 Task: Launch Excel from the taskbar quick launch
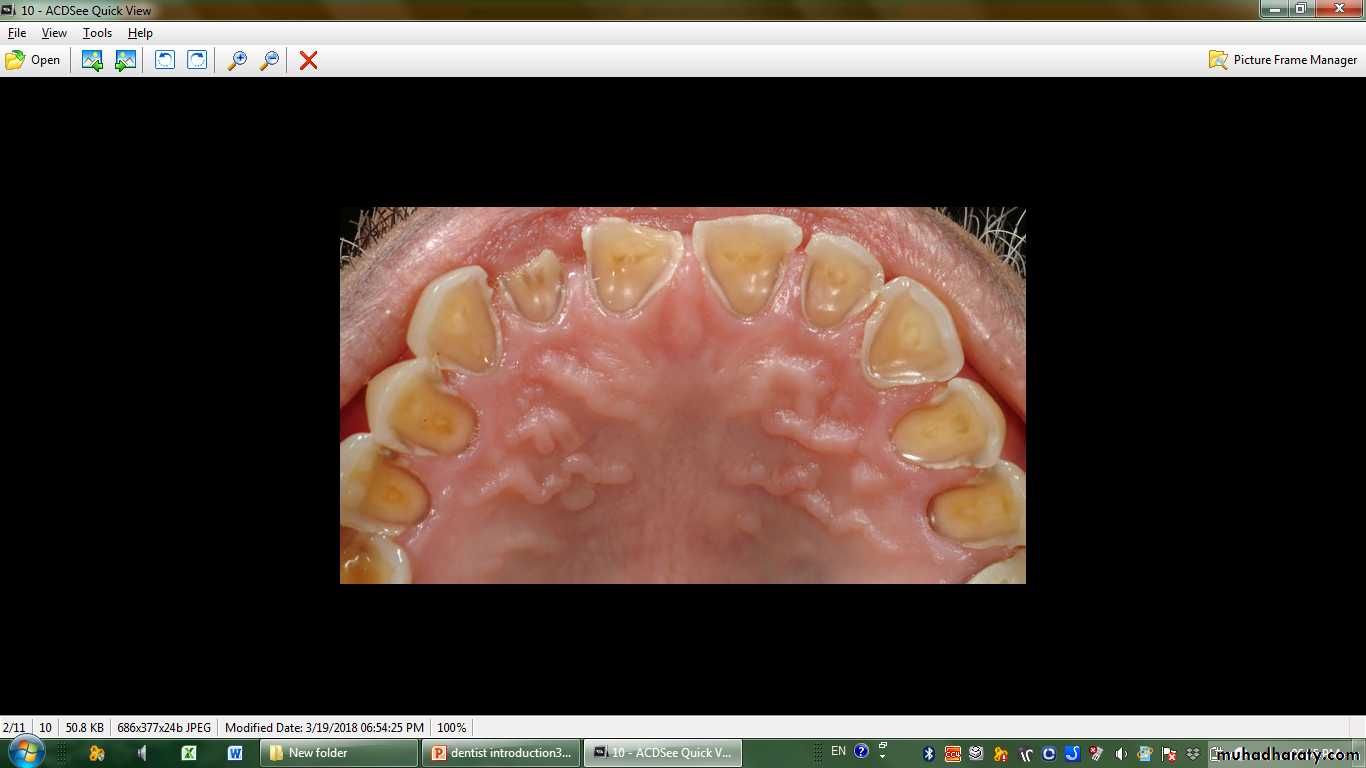[x=189, y=753]
